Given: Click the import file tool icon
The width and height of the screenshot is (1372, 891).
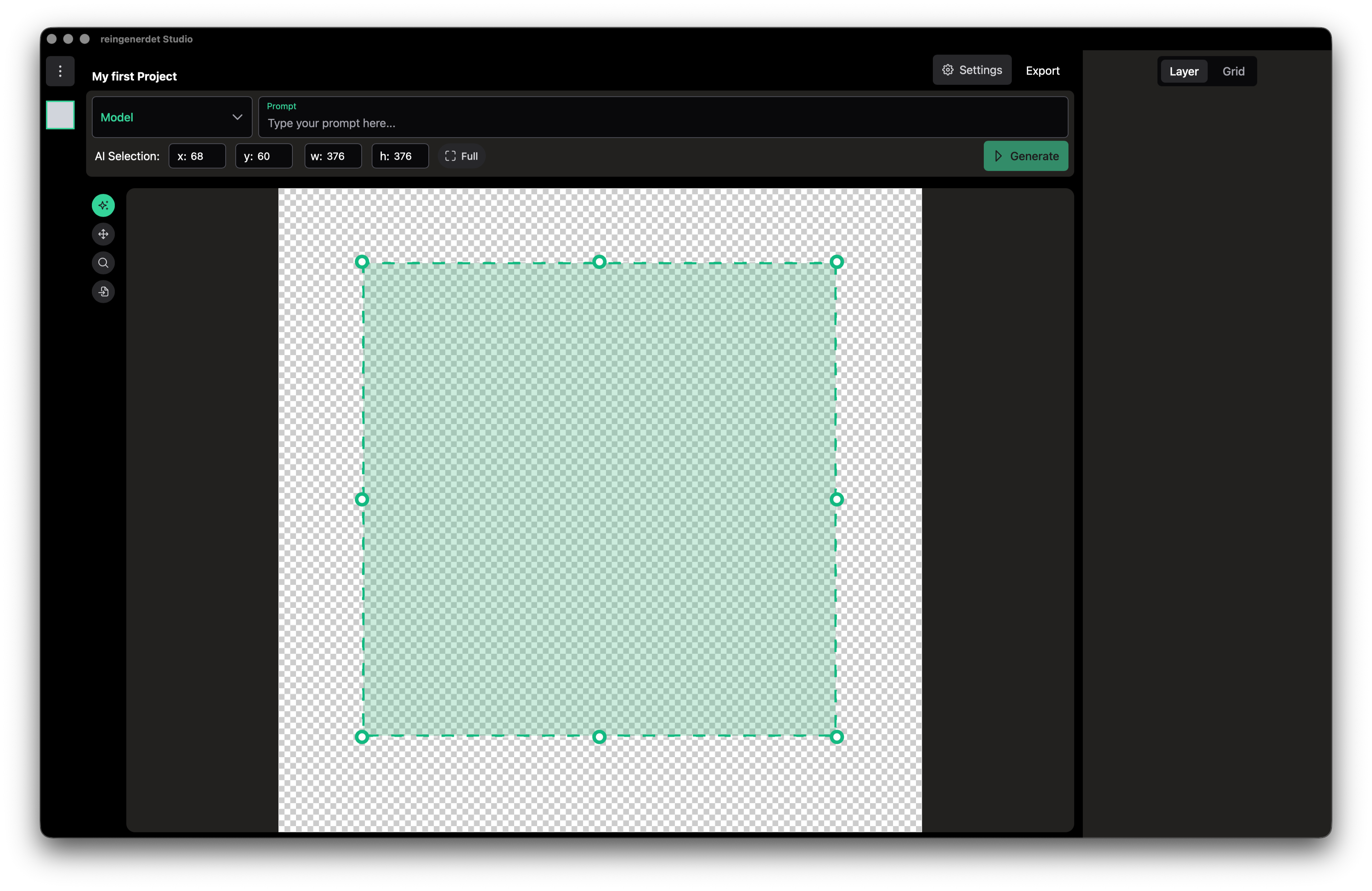Looking at the screenshot, I should [103, 292].
